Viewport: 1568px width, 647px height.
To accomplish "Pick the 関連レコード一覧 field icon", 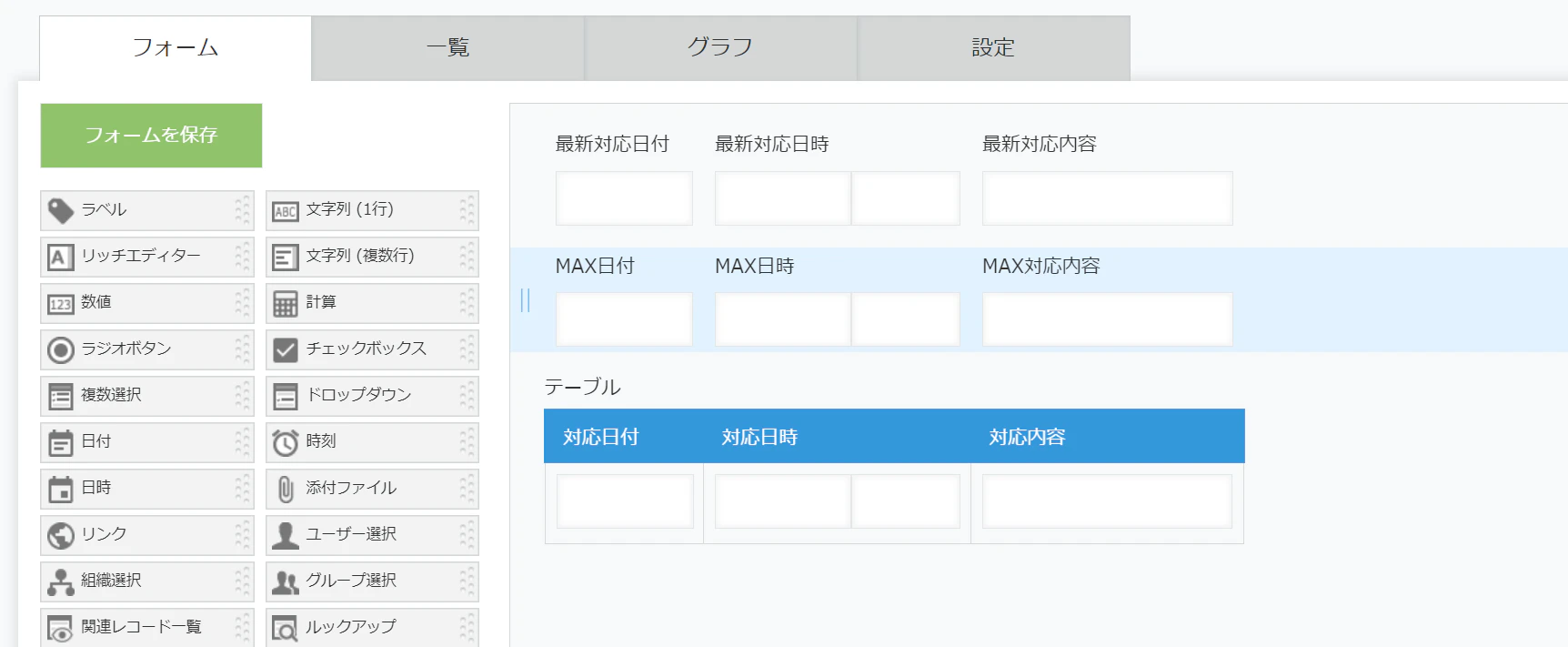I will 61,629.
